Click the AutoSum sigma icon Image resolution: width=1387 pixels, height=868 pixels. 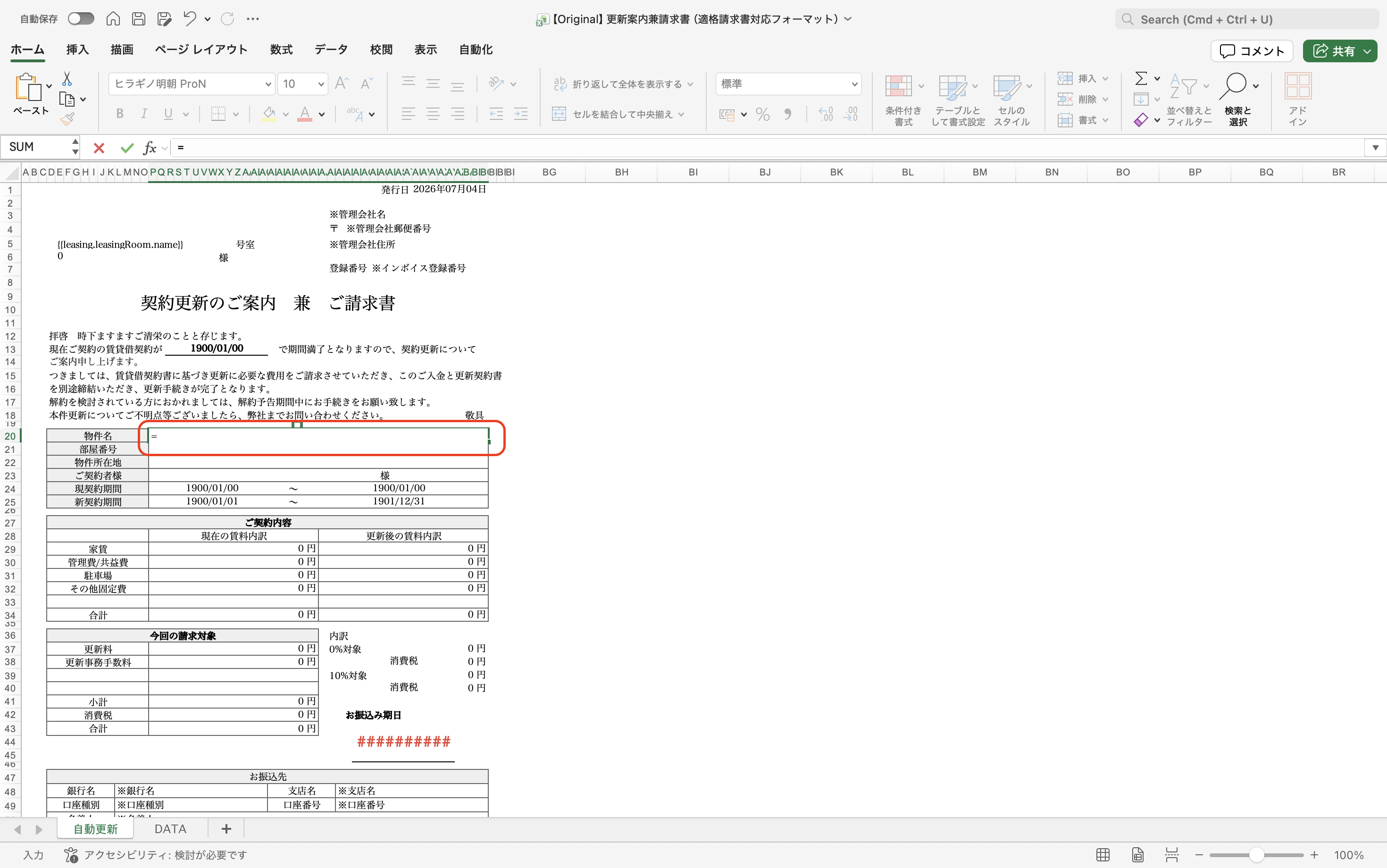pyautogui.click(x=1141, y=79)
